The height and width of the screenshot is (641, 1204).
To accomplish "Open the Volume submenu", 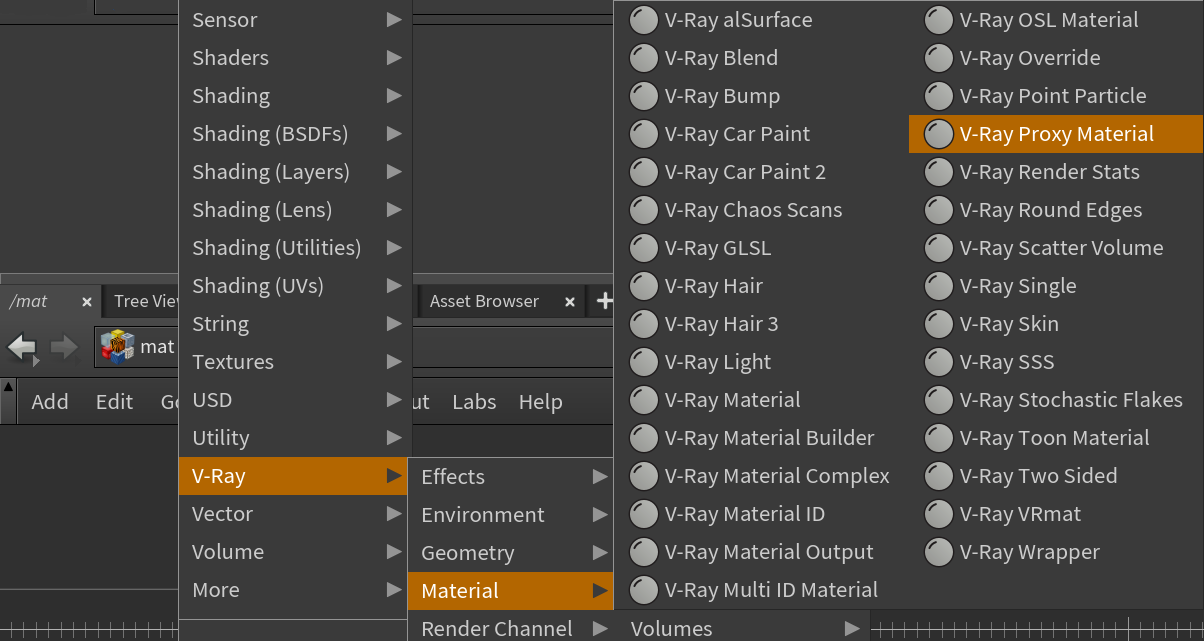I will pyautogui.click(x=295, y=552).
